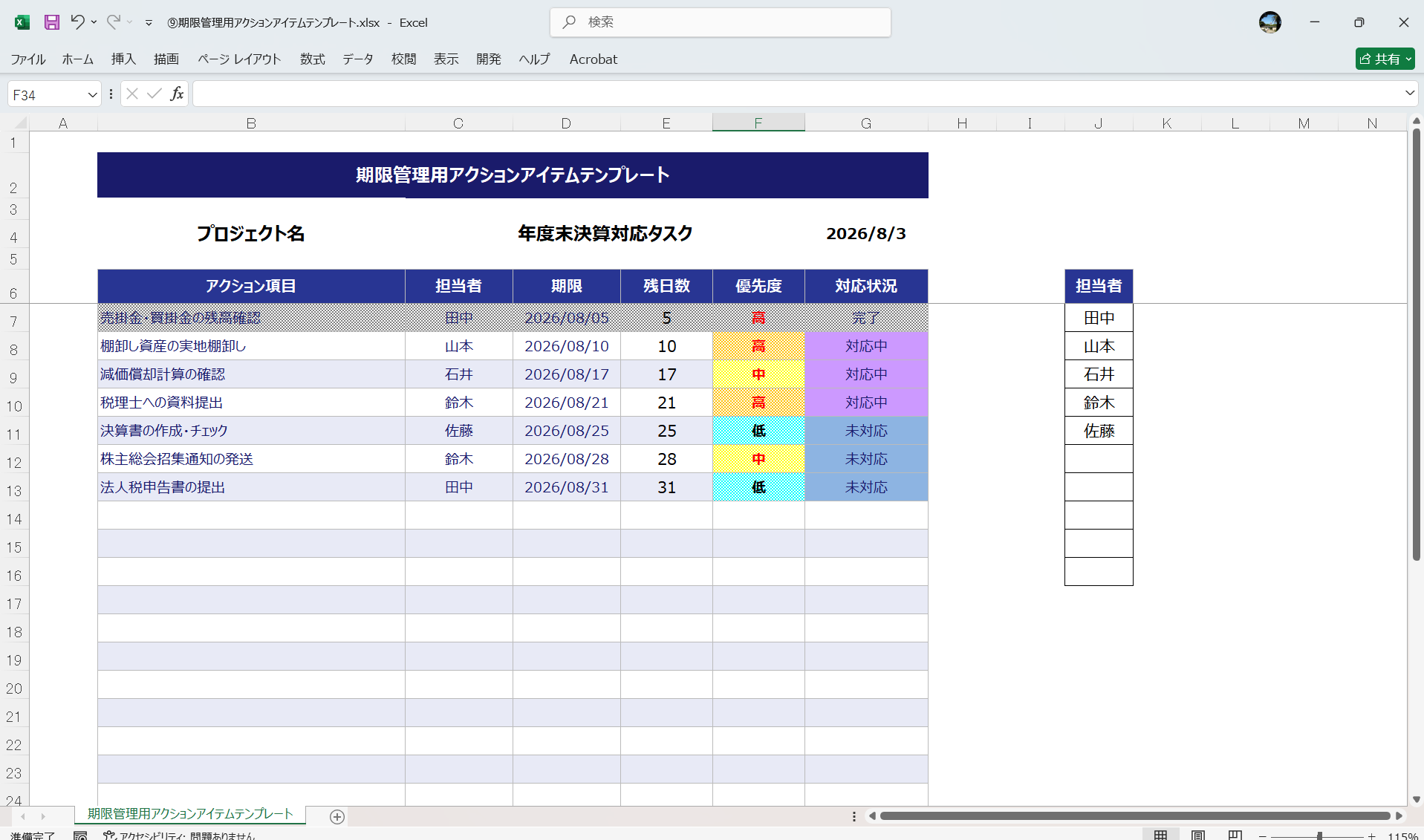Image resolution: width=1424 pixels, height=840 pixels.
Task: Switch to the データ ribbon tab
Action: 358,59
